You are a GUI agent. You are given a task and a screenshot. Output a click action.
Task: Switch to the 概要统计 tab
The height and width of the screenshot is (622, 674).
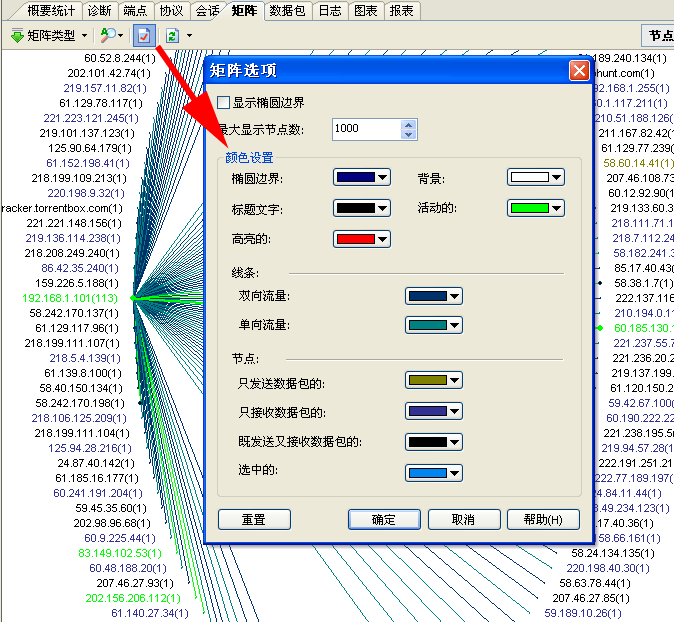click(x=51, y=11)
